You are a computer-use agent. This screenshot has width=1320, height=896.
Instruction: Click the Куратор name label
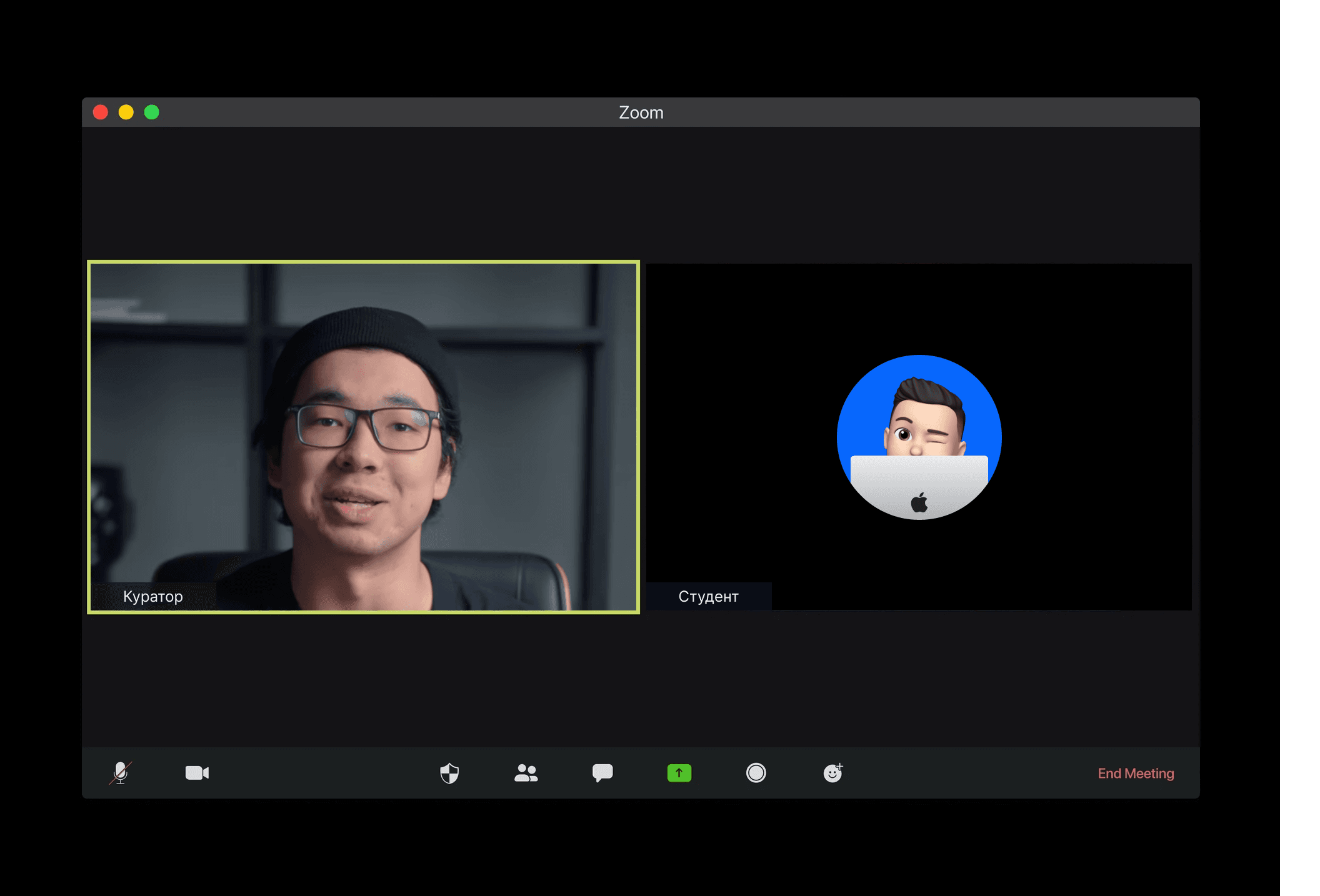pos(153,596)
